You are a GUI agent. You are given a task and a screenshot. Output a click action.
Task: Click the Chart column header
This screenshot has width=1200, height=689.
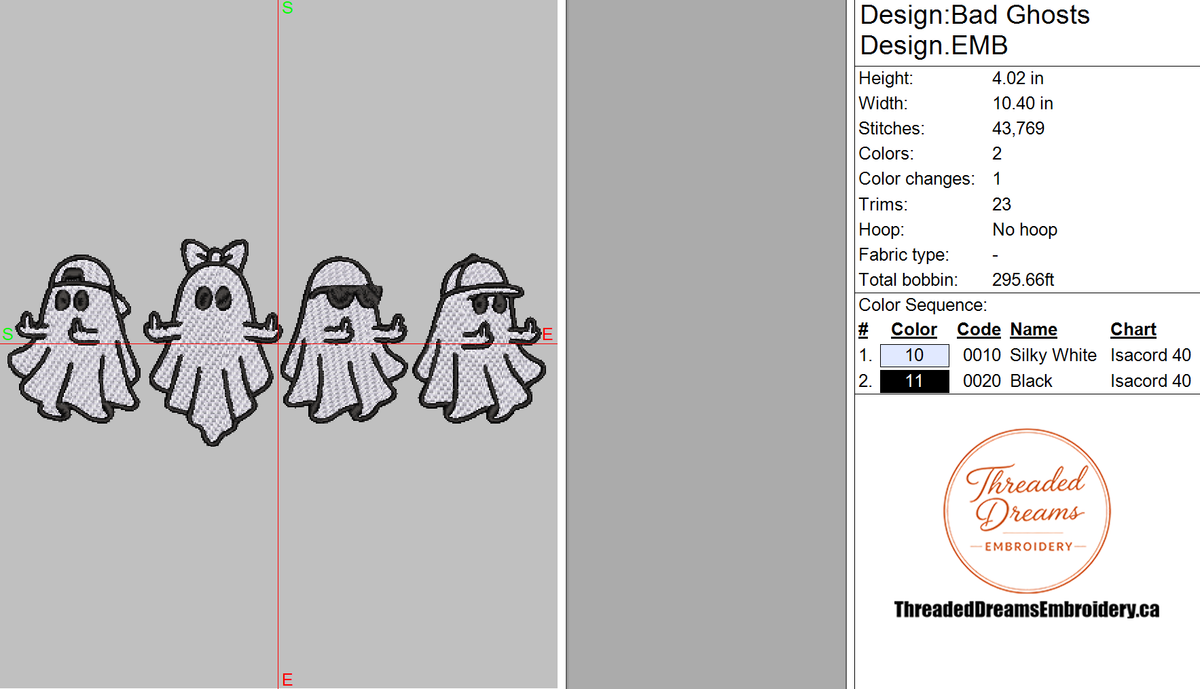pyautogui.click(x=1133, y=330)
